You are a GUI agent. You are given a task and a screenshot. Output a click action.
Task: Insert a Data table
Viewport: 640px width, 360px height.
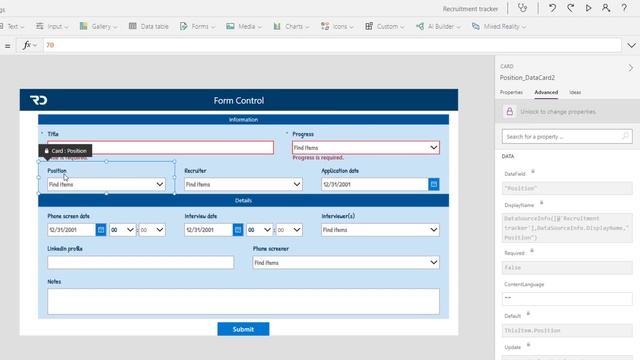[x=149, y=26]
